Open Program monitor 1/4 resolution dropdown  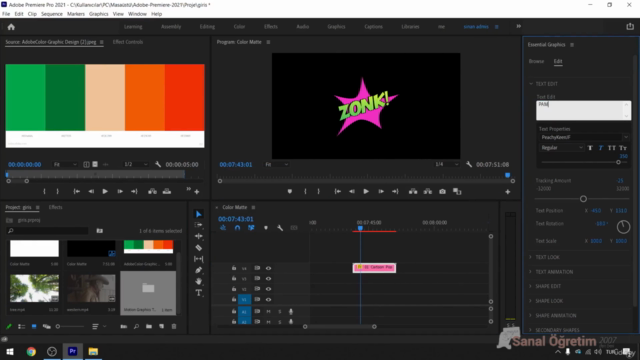pos(447,164)
